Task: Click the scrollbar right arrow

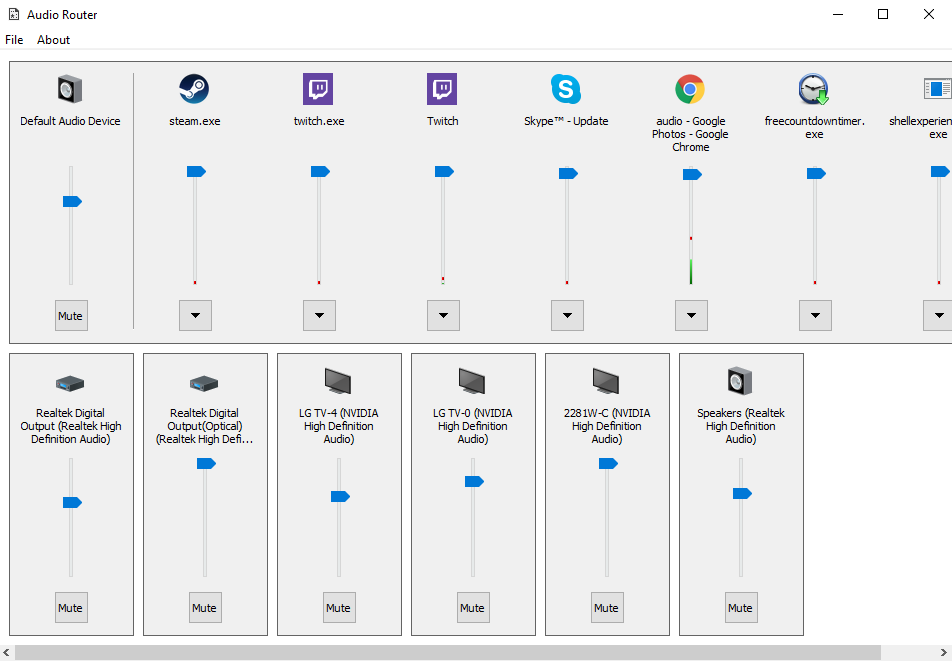Action: tap(944, 653)
